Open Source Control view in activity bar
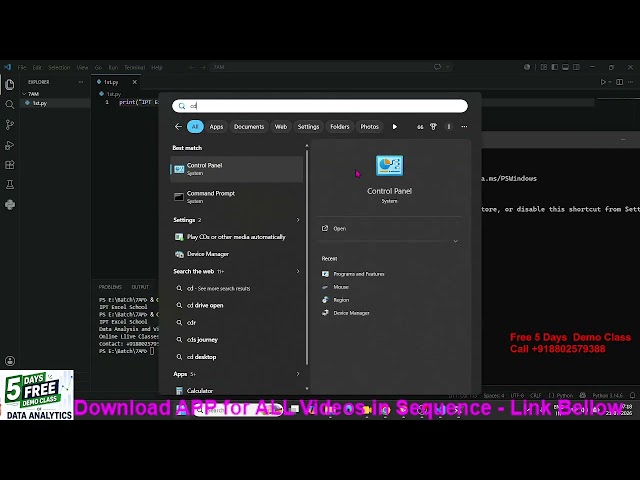 [10, 125]
